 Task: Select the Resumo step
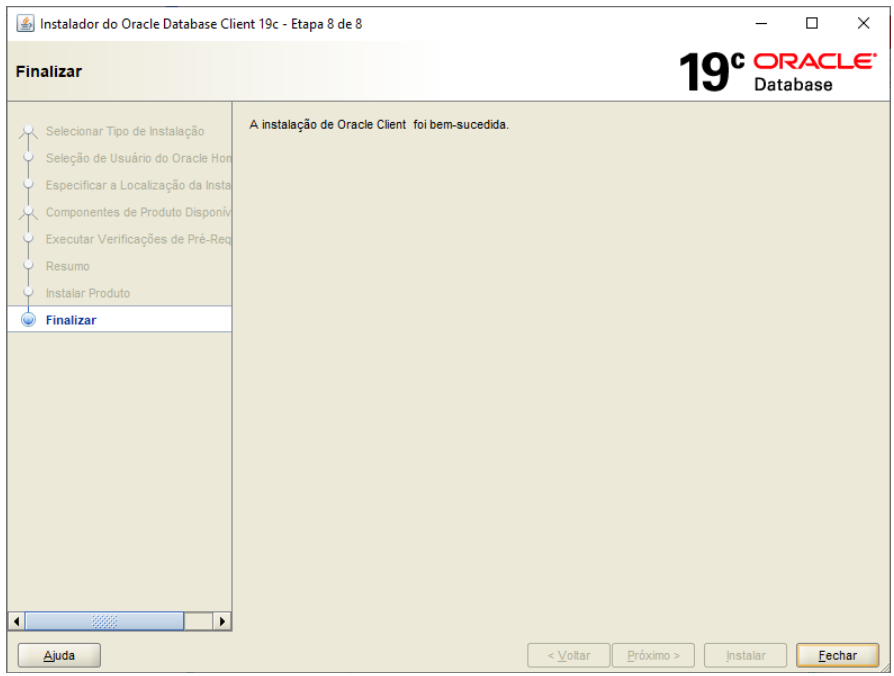coord(67,266)
